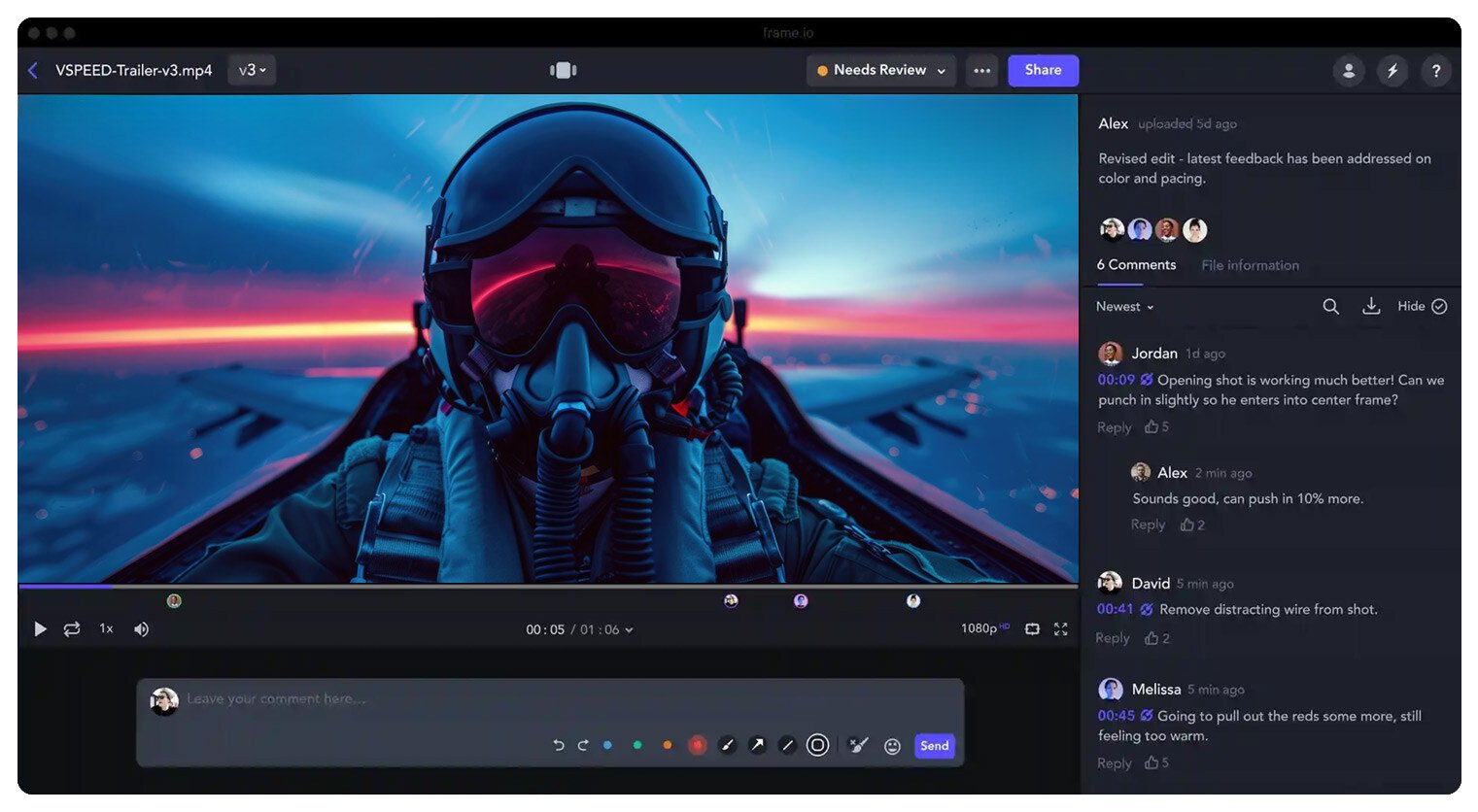Image resolution: width=1478 pixels, height=812 pixels.
Task: Mute the video volume
Action: coord(141,629)
